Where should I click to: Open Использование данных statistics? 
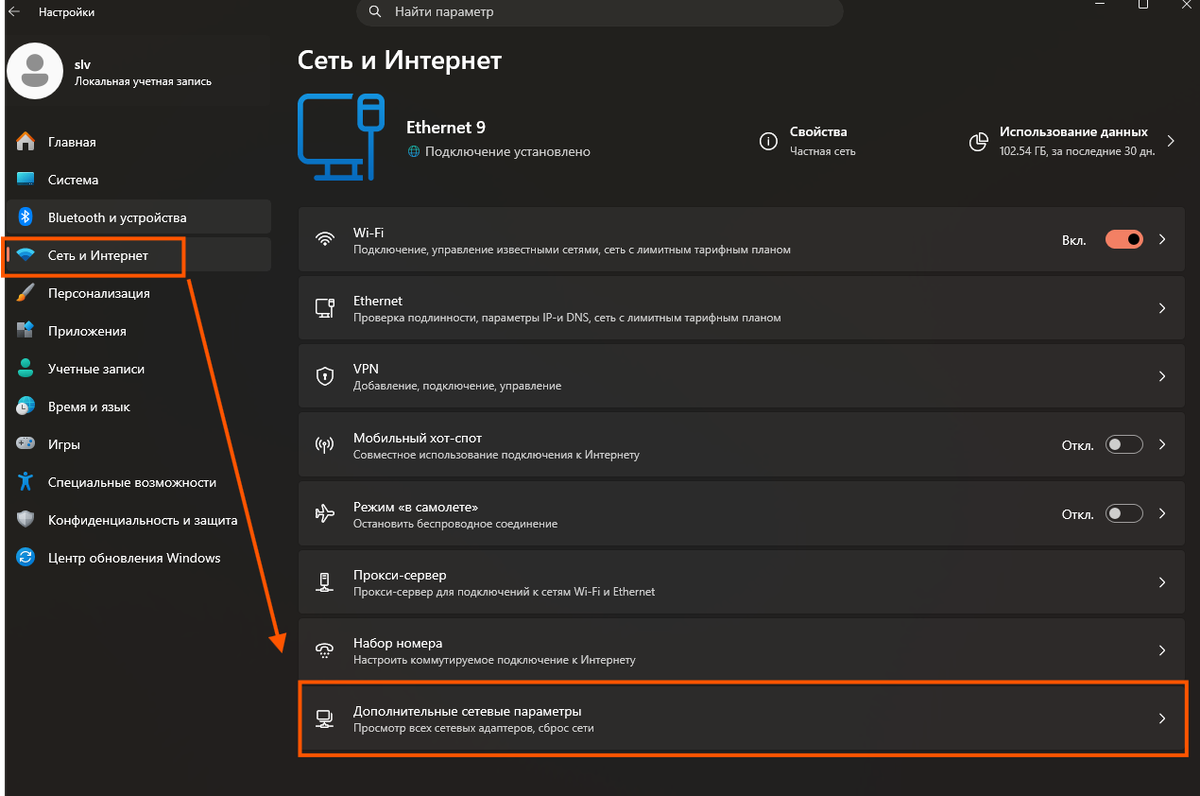(1074, 141)
